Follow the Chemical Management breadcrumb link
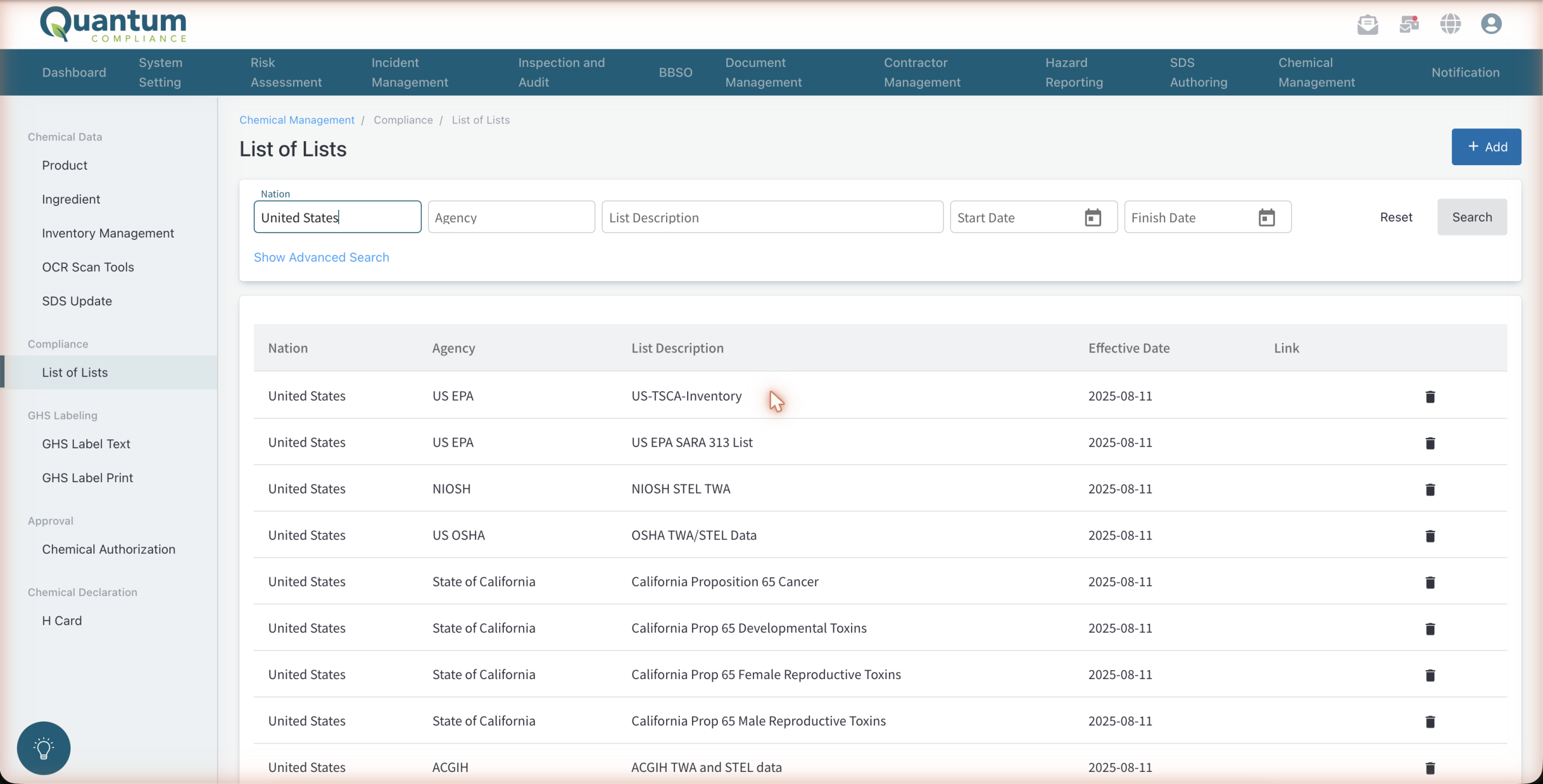Viewport: 1543px width, 784px height. (x=297, y=120)
